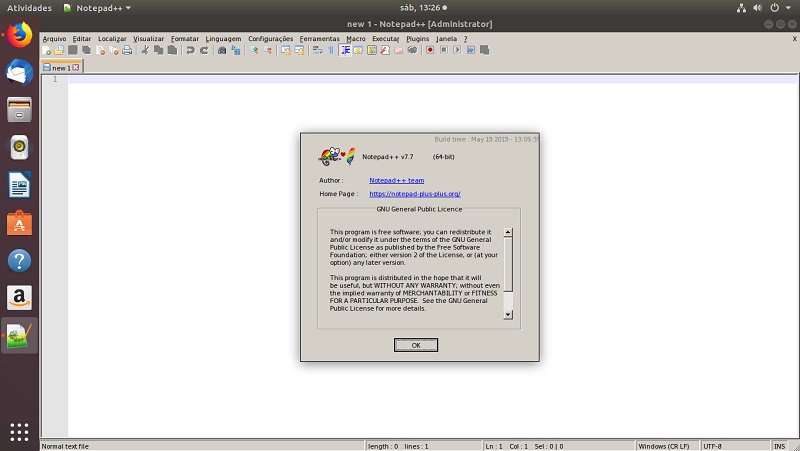The width and height of the screenshot is (800, 451).
Task: Launch Firefox from the dock
Action: pyautogui.click(x=19, y=35)
